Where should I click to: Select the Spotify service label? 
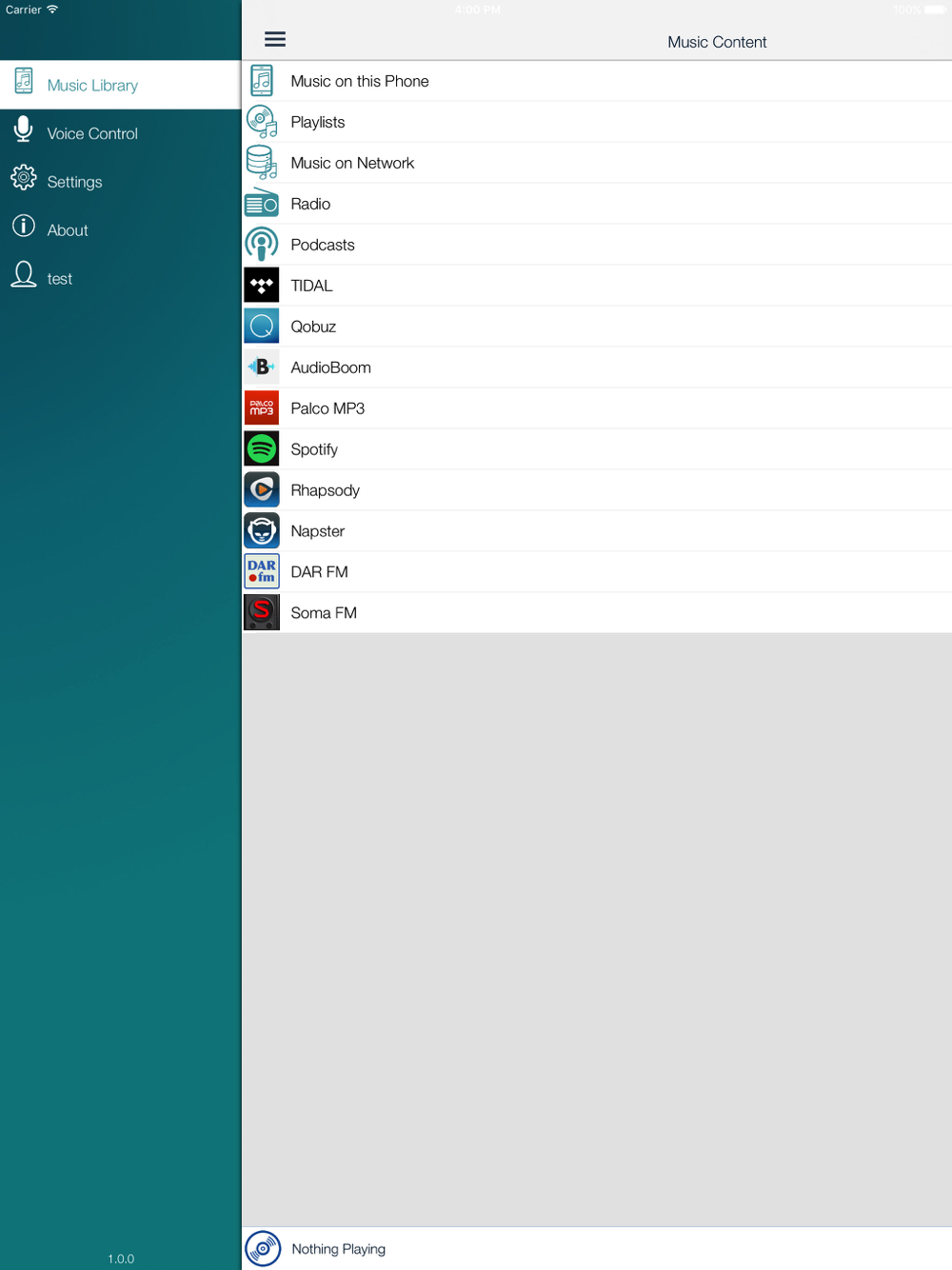tap(314, 449)
